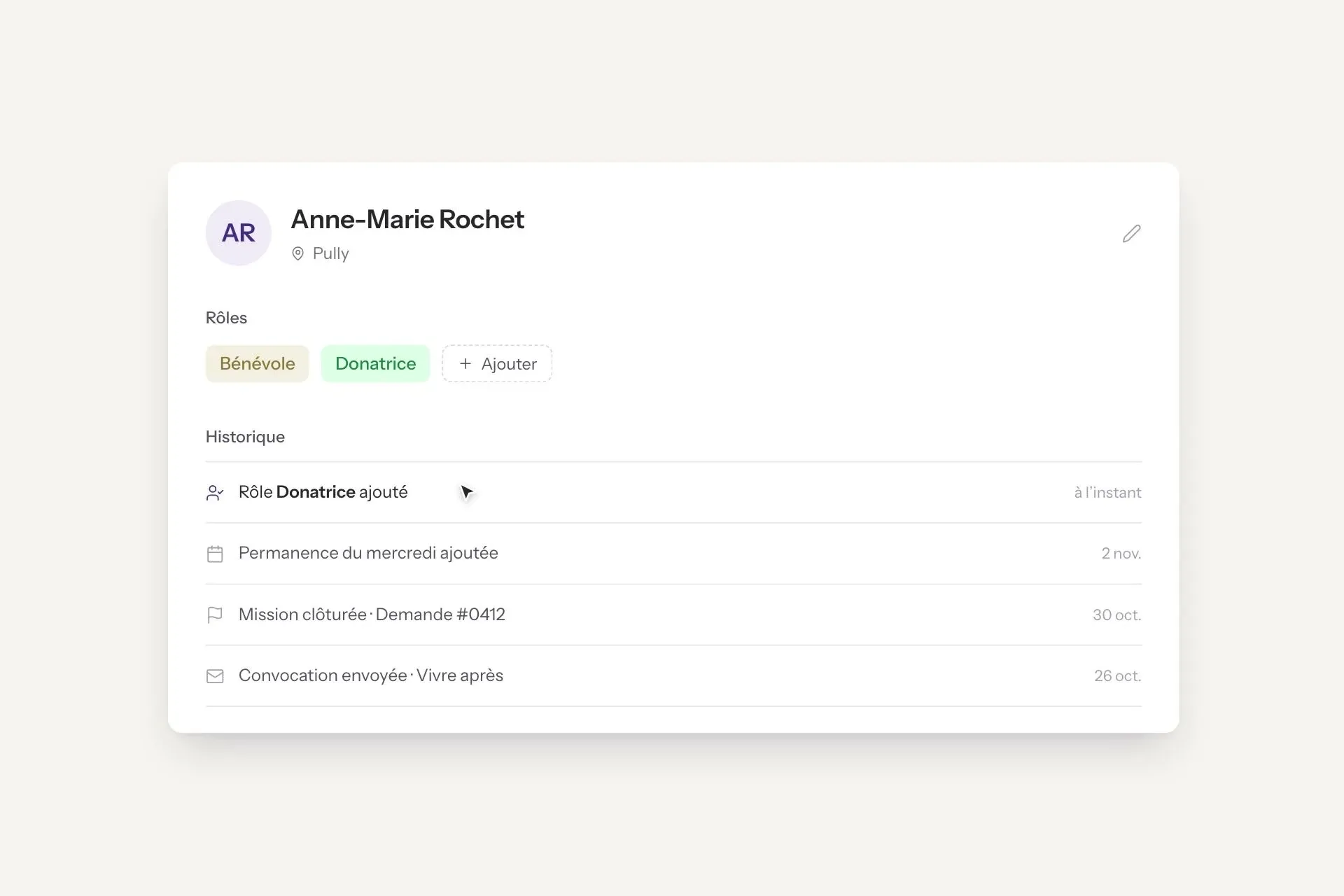This screenshot has width=1344, height=896.
Task: Click the name Anne-Marie Rochet
Action: [x=407, y=219]
